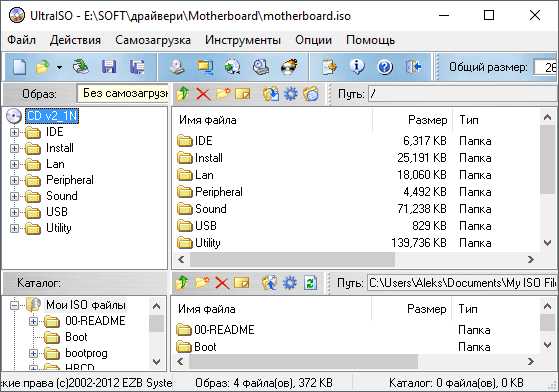Screen dimensions: 559x392
Task: Click the Rename icon in image toolbar
Action: click(243, 94)
